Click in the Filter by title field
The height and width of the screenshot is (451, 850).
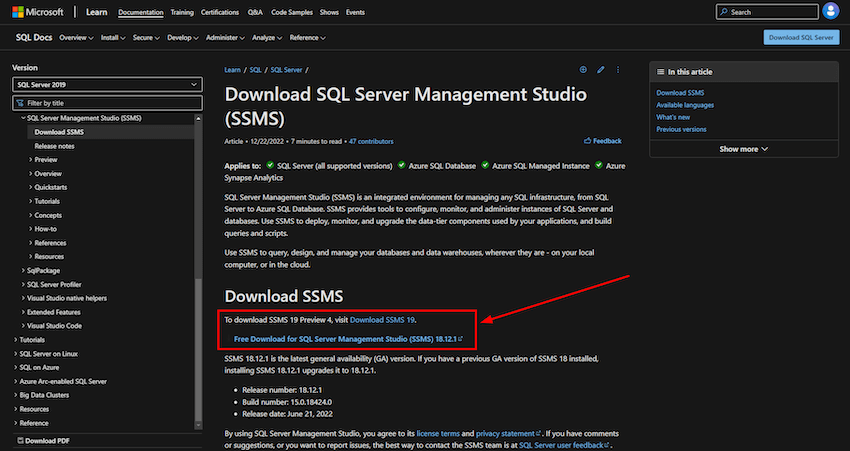[x=107, y=103]
